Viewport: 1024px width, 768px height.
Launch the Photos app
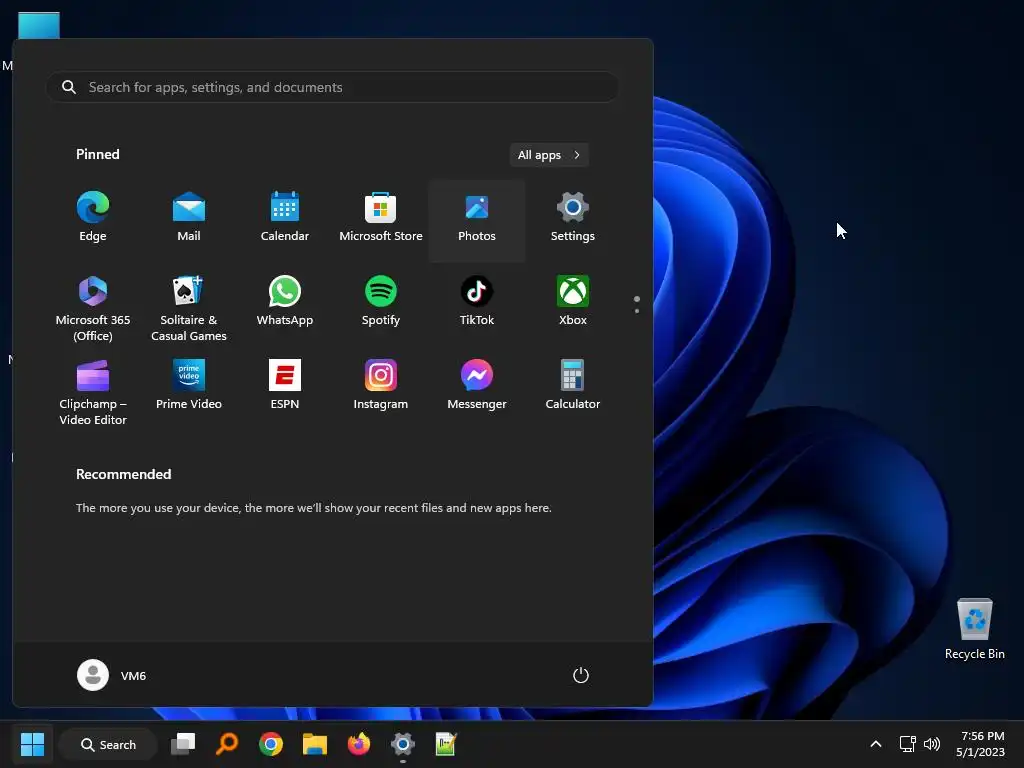(x=477, y=219)
